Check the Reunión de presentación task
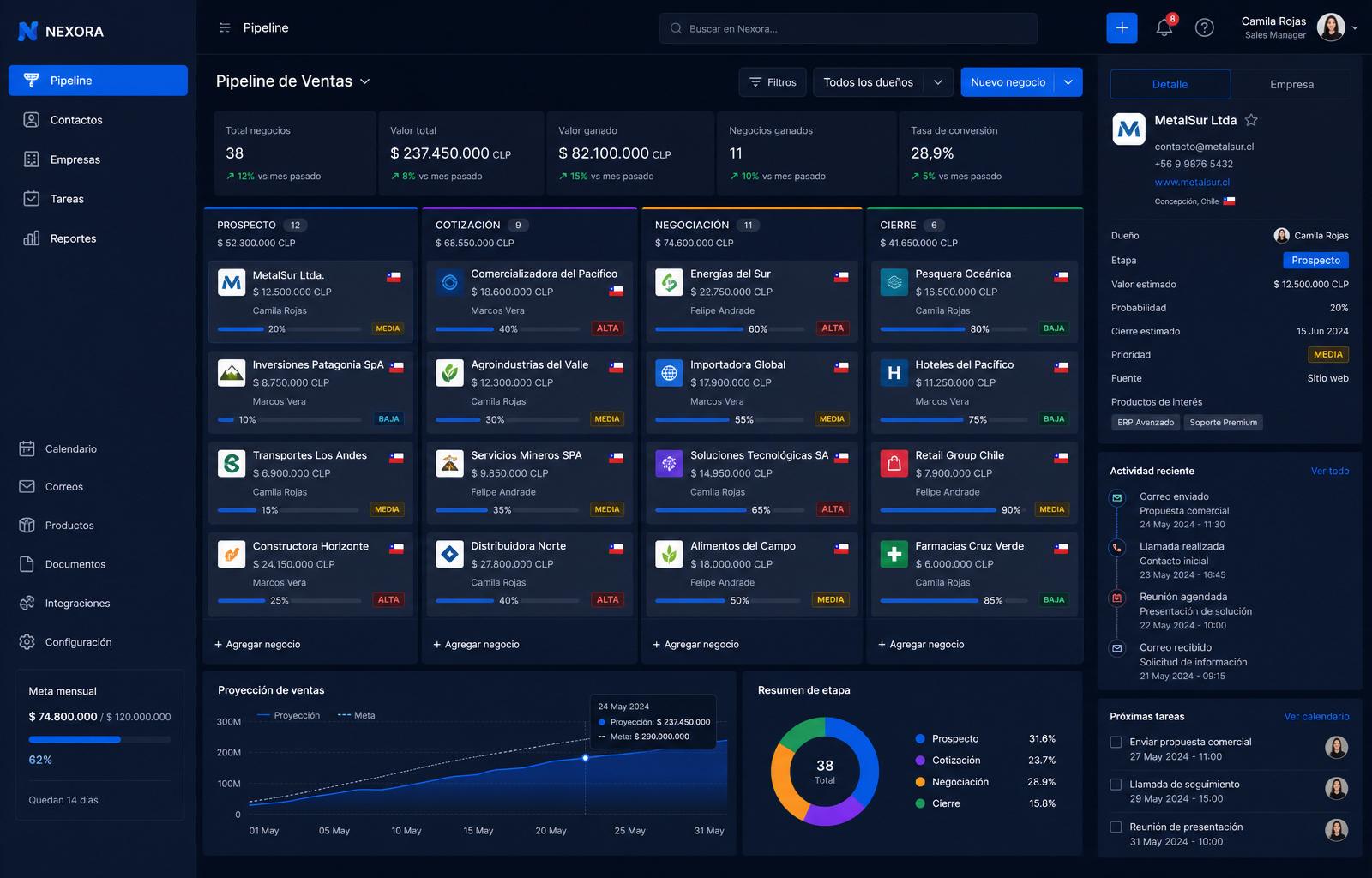The height and width of the screenshot is (878, 1372). tap(1116, 827)
